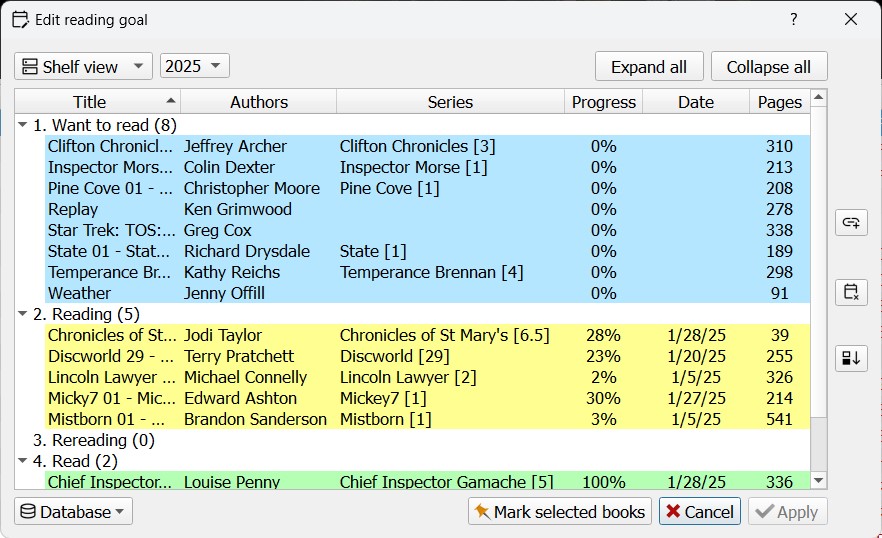This screenshot has height=538, width=882.
Task: Click Mark selected books button
Action: (x=559, y=512)
